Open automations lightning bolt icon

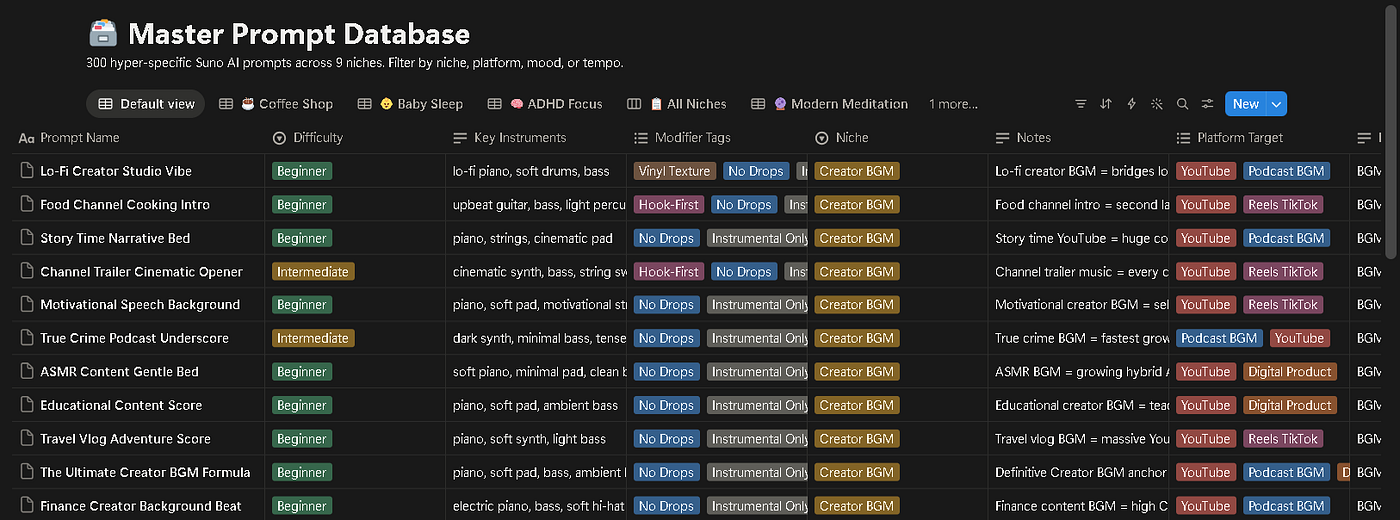(1132, 104)
